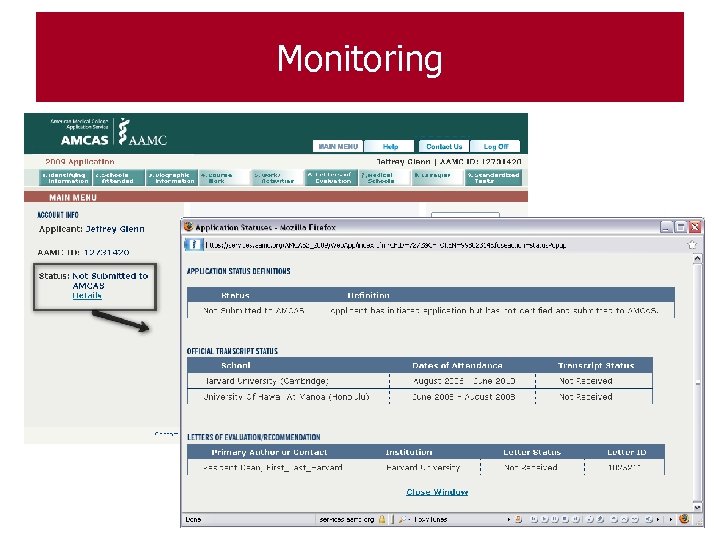Click the June 2008 - August 2008 dates cell
The width and height of the screenshot is (720, 540).
tap(463, 397)
